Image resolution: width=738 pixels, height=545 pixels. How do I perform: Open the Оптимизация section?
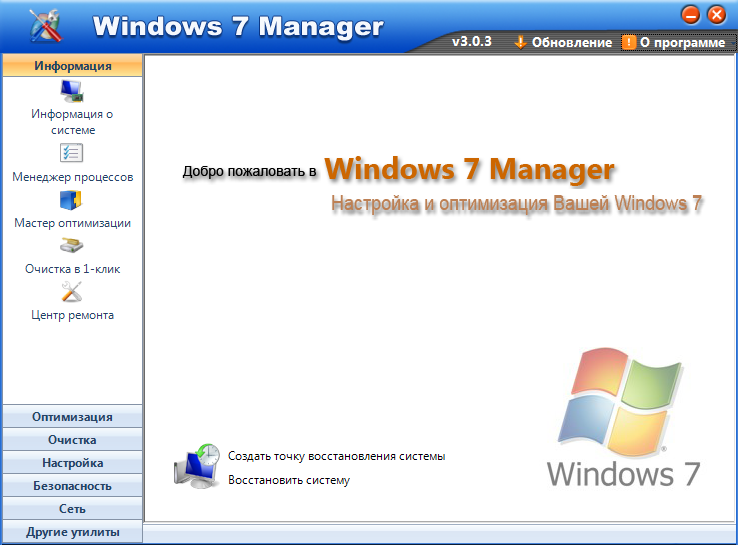[x=72, y=417]
